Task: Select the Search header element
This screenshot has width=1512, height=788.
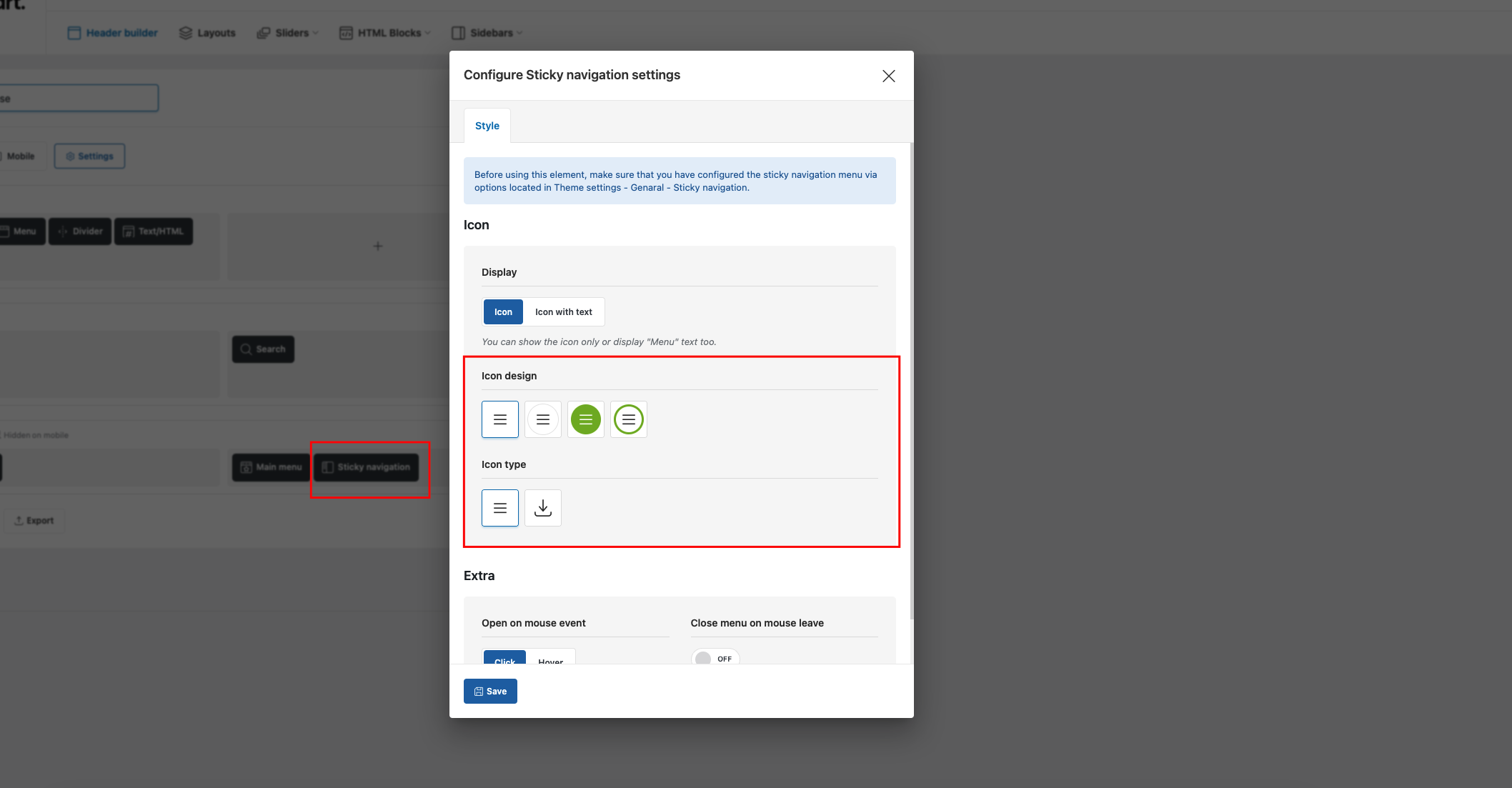Action: (x=263, y=349)
